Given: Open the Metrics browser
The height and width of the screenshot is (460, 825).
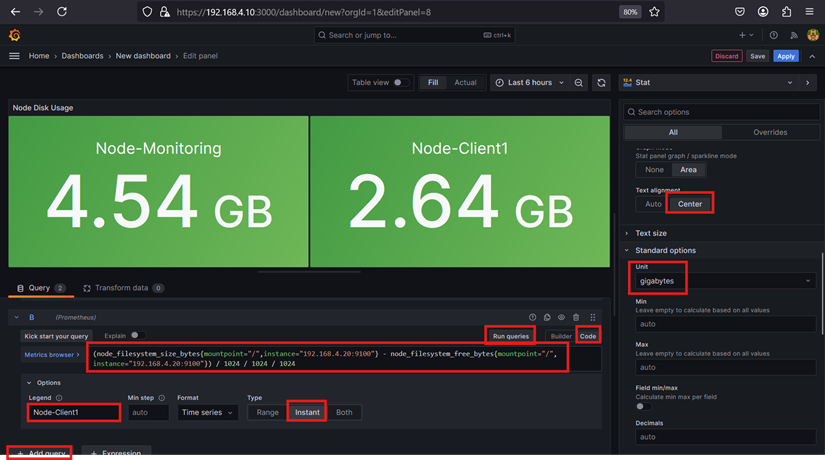Looking at the screenshot, I should pos(52,355).
